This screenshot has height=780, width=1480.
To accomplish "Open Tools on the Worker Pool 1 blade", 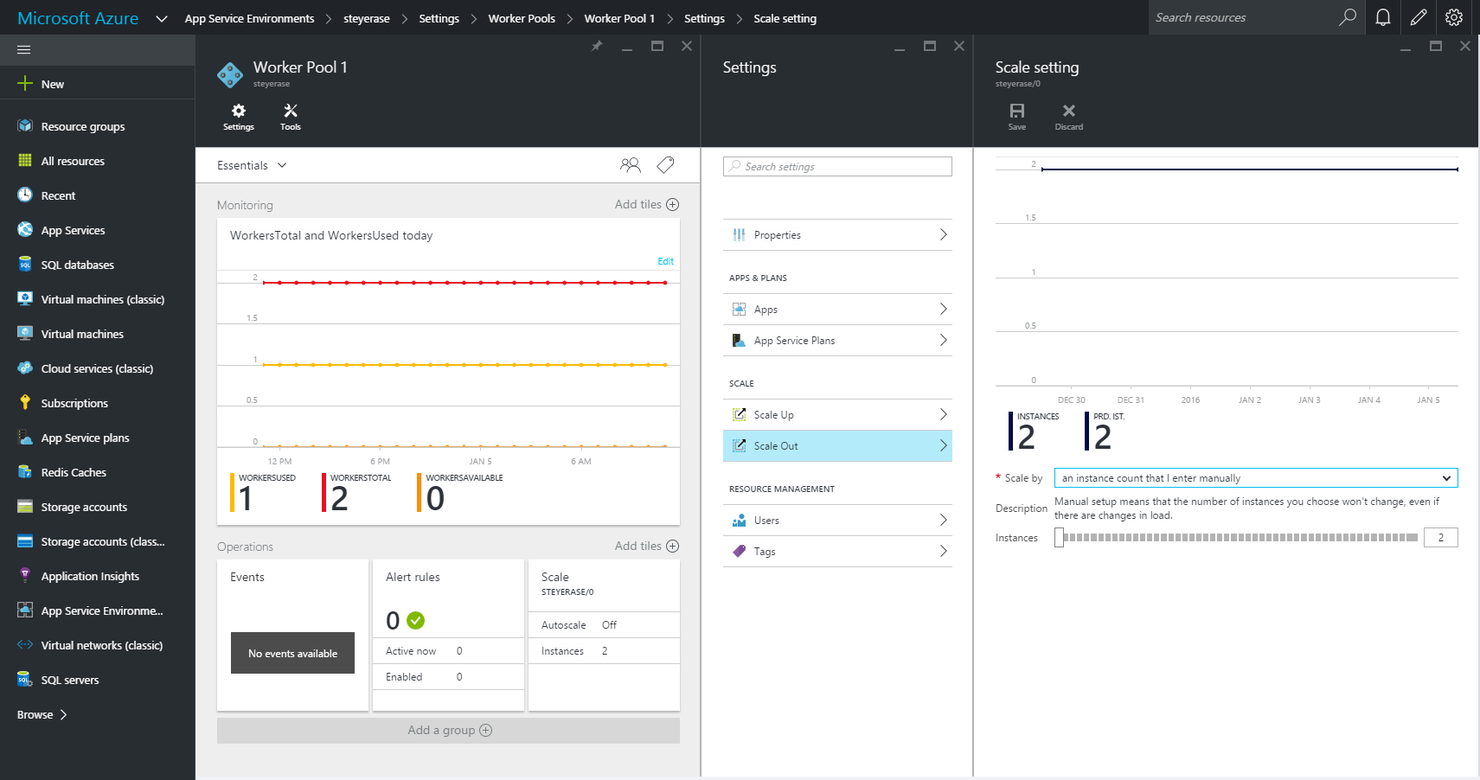I will tap(290, 117).
